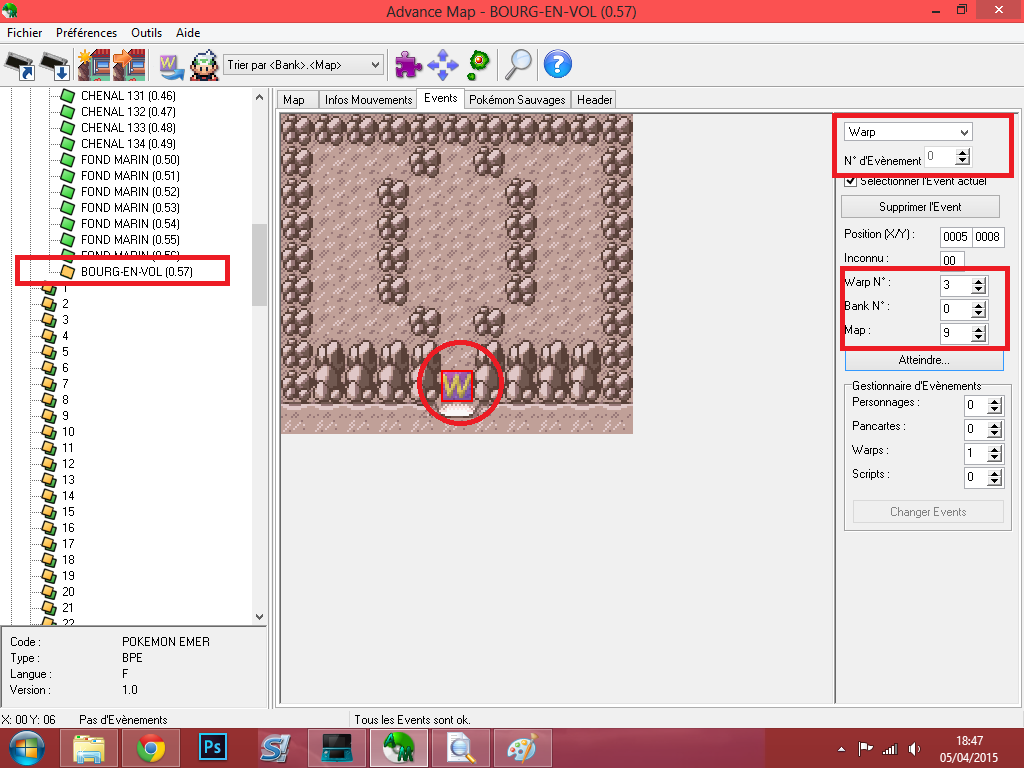Click the map list scrollbar thumb

tap(259, 264)
